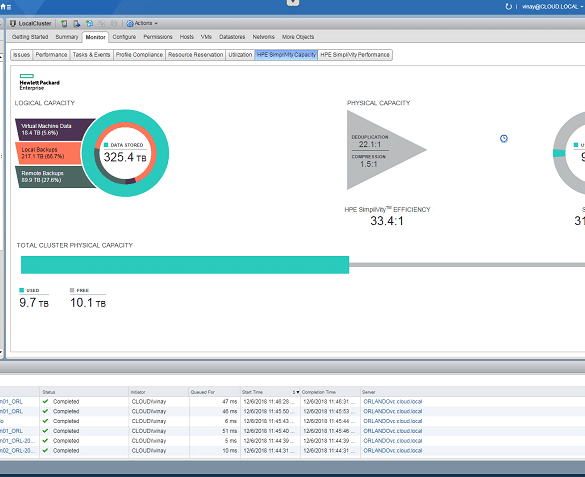
Task: Open the Networks tab
Action: pos(263,37)
